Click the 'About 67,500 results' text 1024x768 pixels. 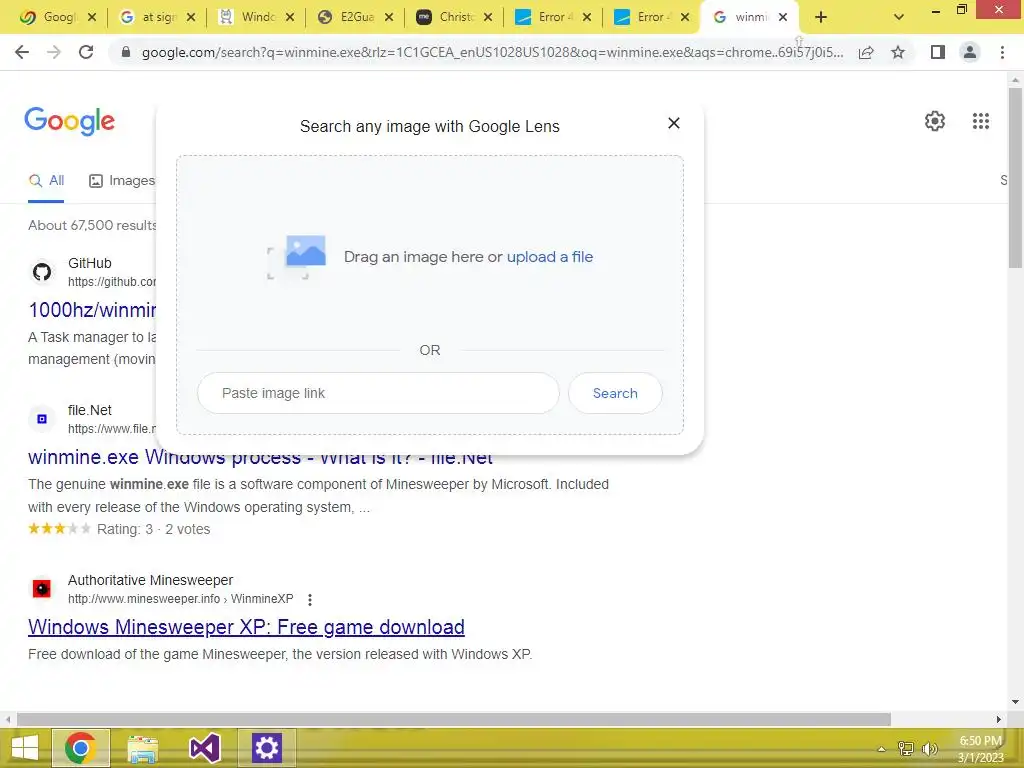tap(92, 225)
